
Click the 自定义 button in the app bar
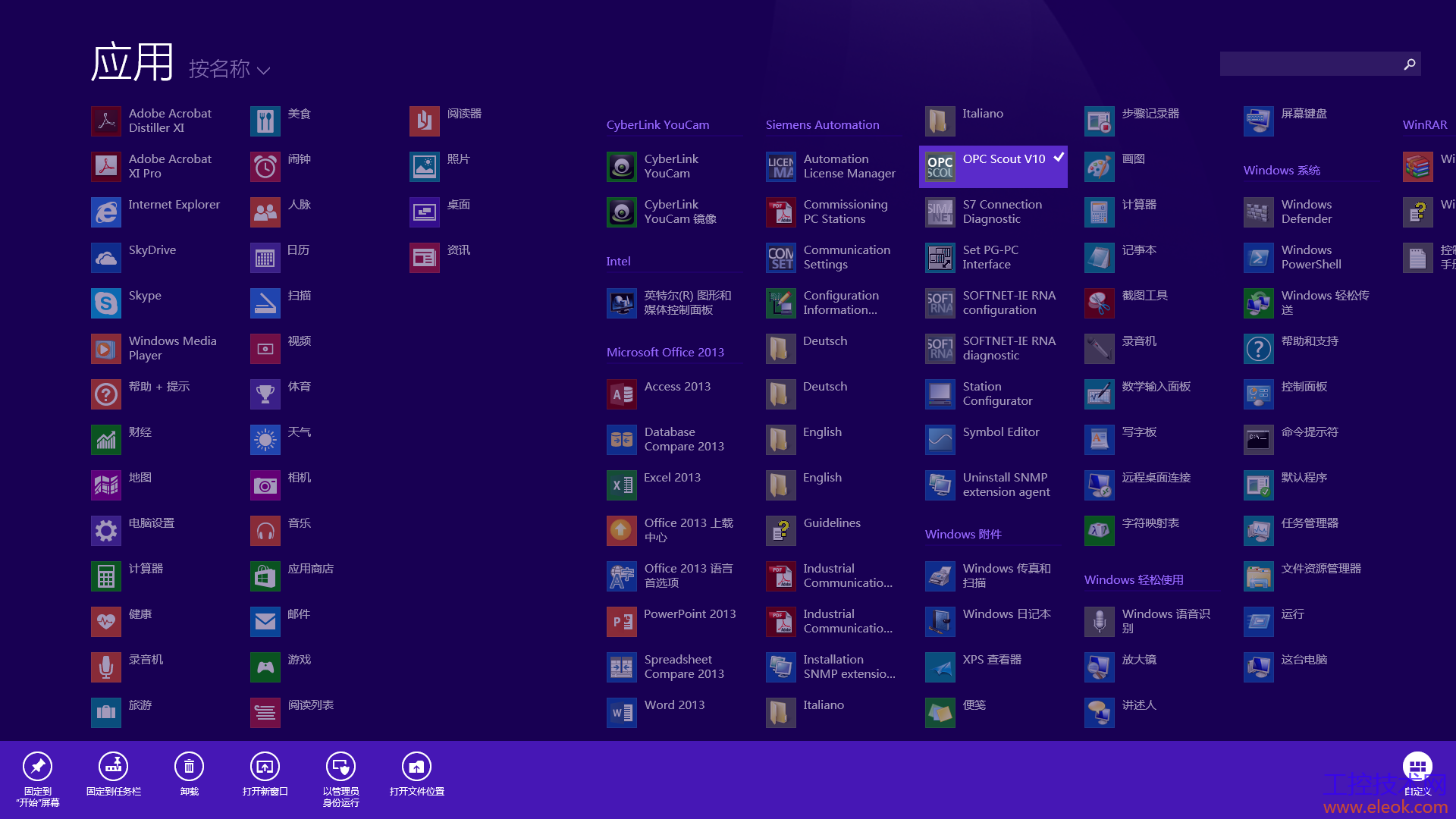pos(1417,775)
